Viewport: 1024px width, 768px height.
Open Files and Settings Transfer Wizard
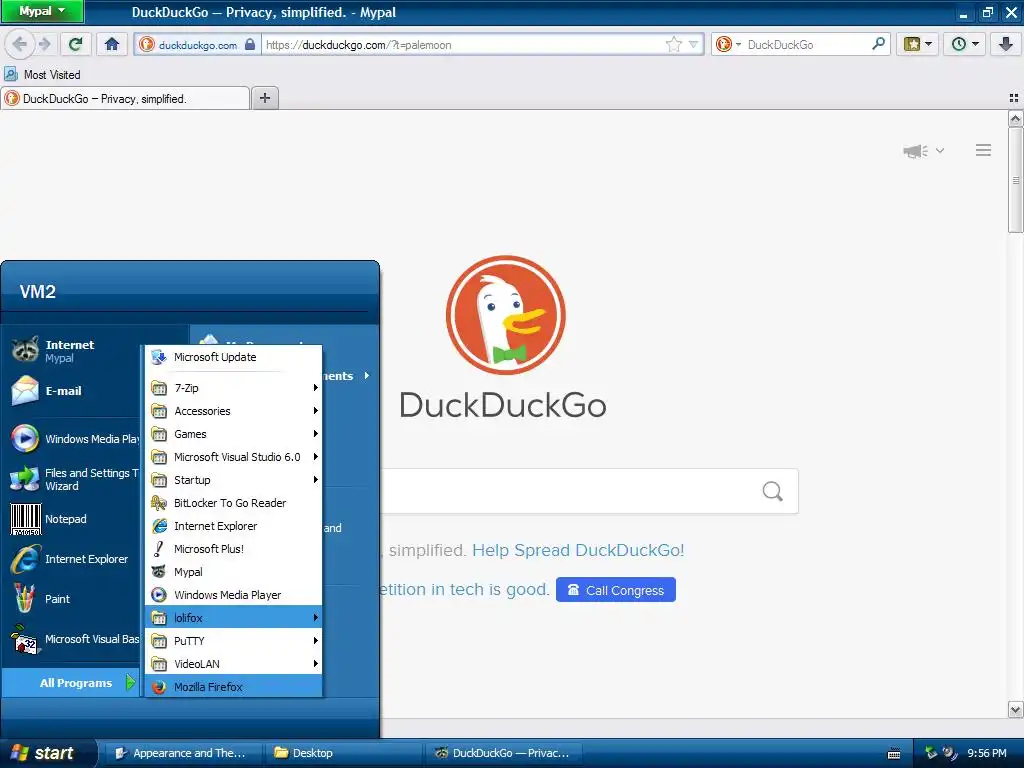tap(72, 479)
